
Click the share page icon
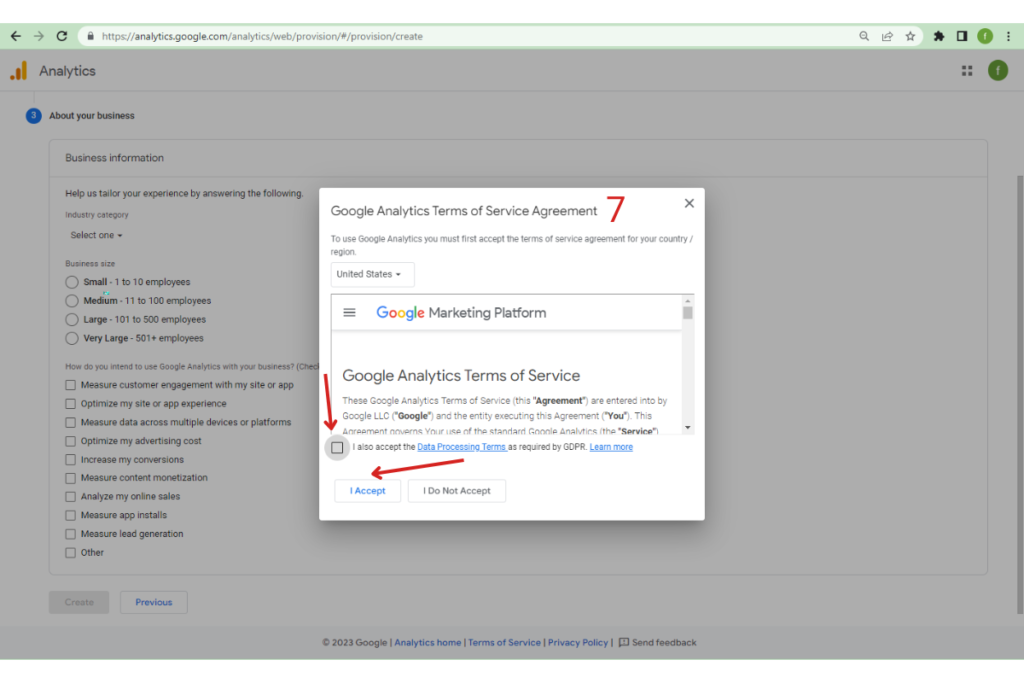[887, 36]
